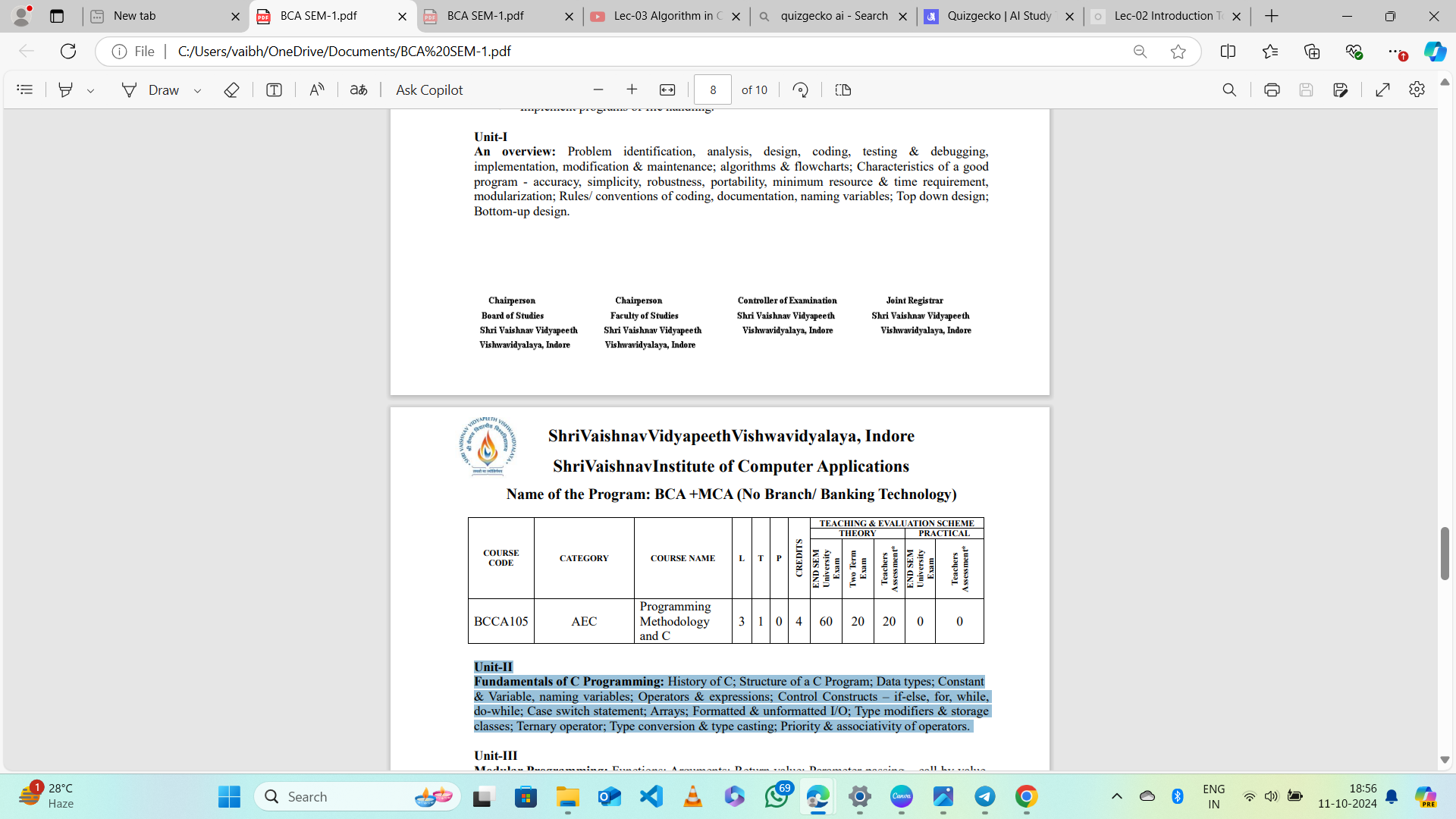Toggle the Draw tool dropdown arrow

[197, 90]
